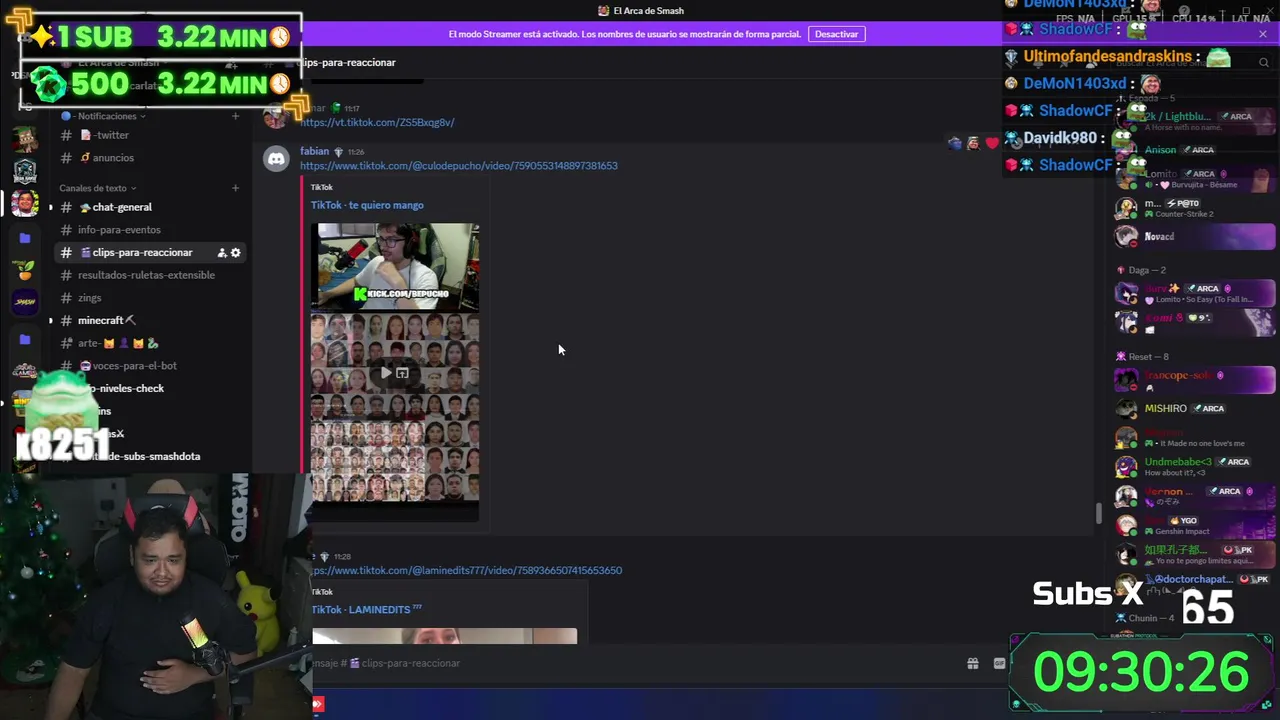Click Desactivar streamer mode button
This screenshot has width=1280, height=720.
837,34
